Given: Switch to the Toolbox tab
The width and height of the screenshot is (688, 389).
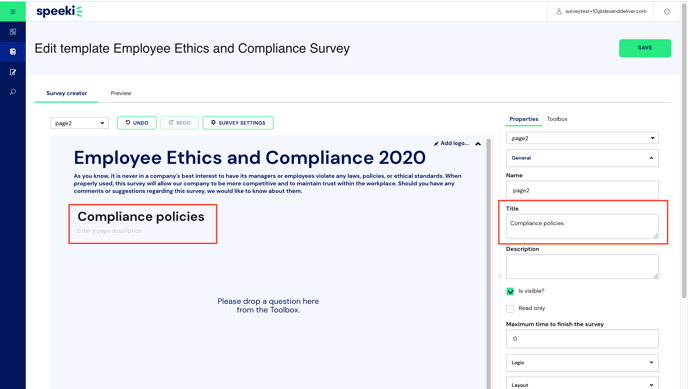Looking at the screenshot, I should pyautogui.click(x=557, y=119).
